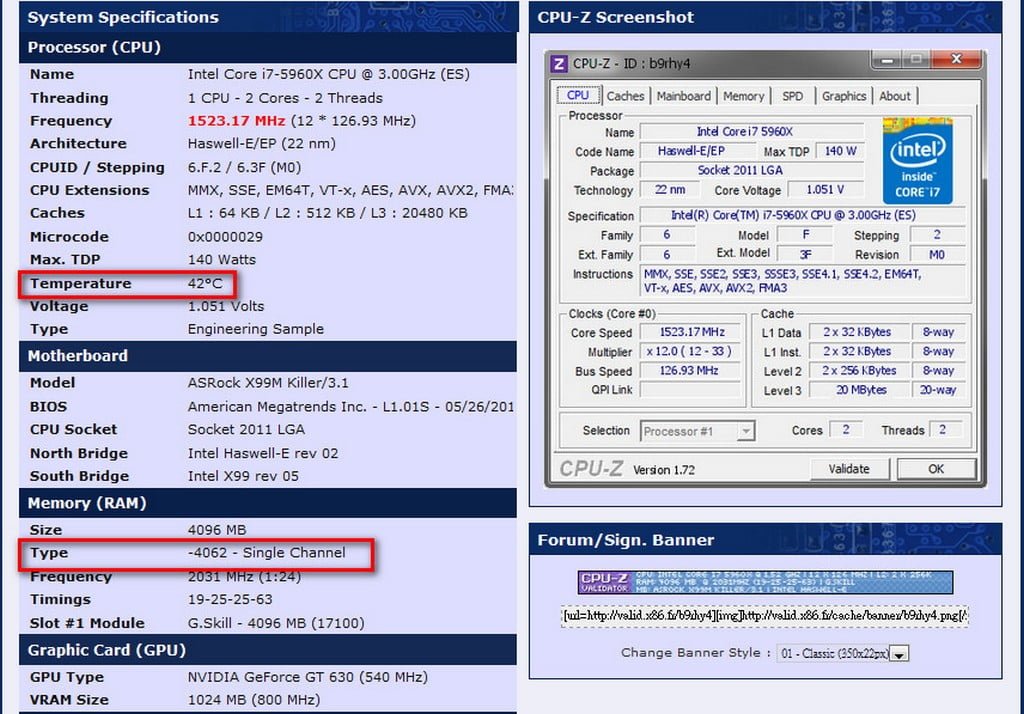Click the OK button in CPU-Z
The height and width of the screenshot is (714, 1024).
coord(935,469)
